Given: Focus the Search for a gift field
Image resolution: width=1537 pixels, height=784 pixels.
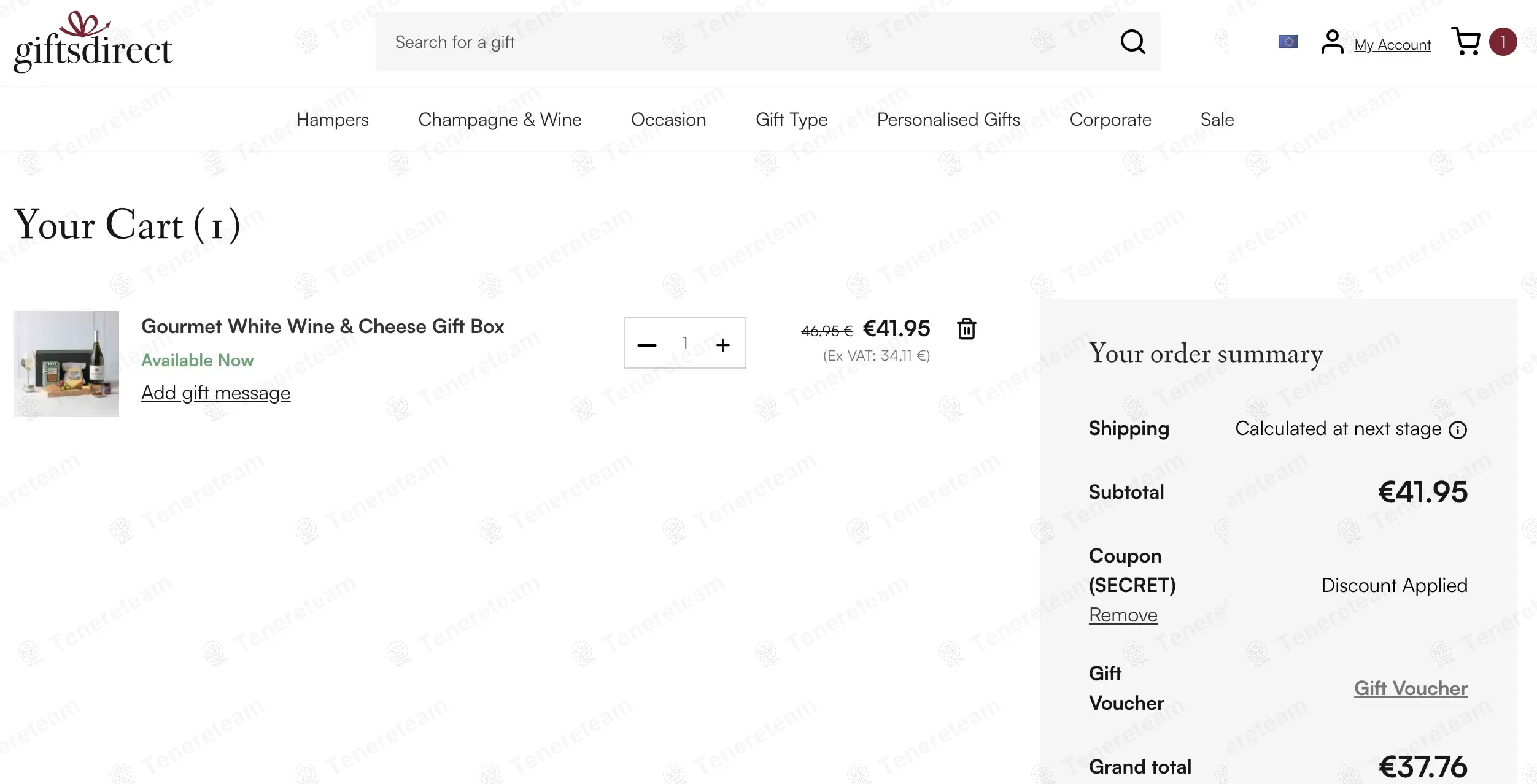Looking at the screenshot, I should [737, 42].
